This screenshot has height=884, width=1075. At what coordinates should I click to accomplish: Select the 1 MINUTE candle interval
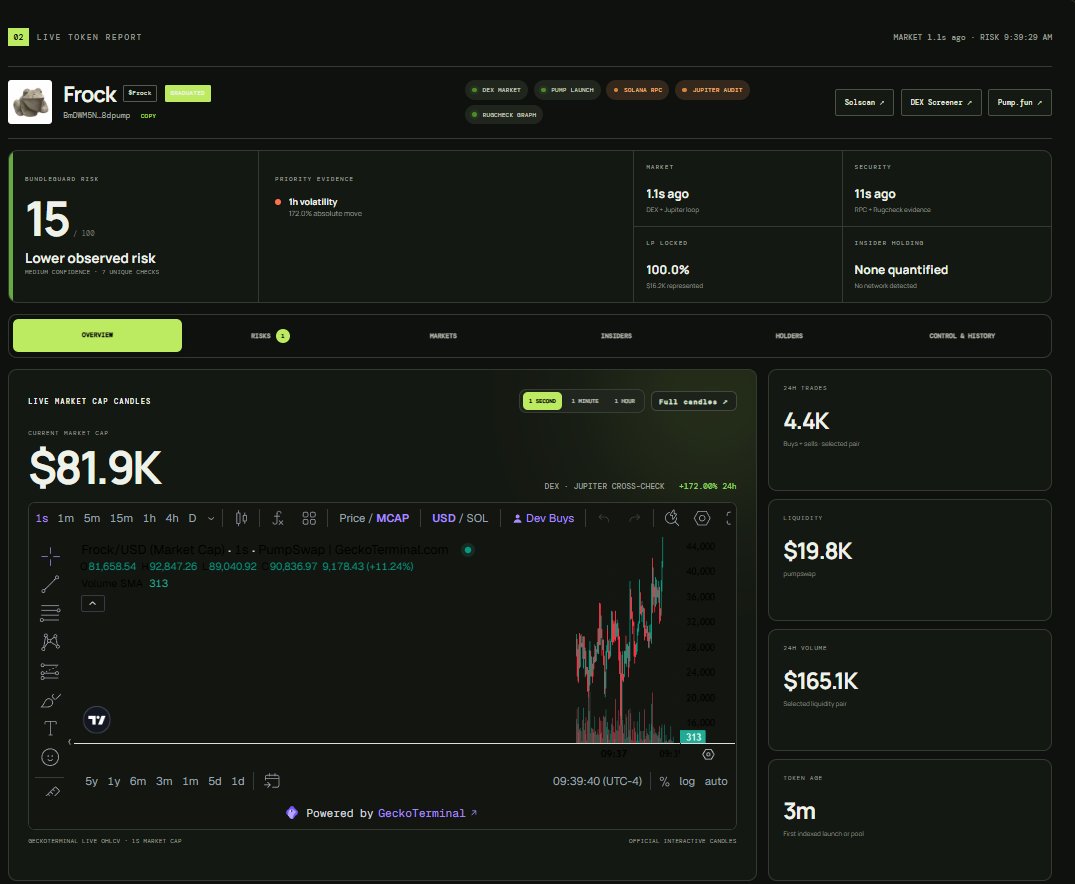[585, 401]
